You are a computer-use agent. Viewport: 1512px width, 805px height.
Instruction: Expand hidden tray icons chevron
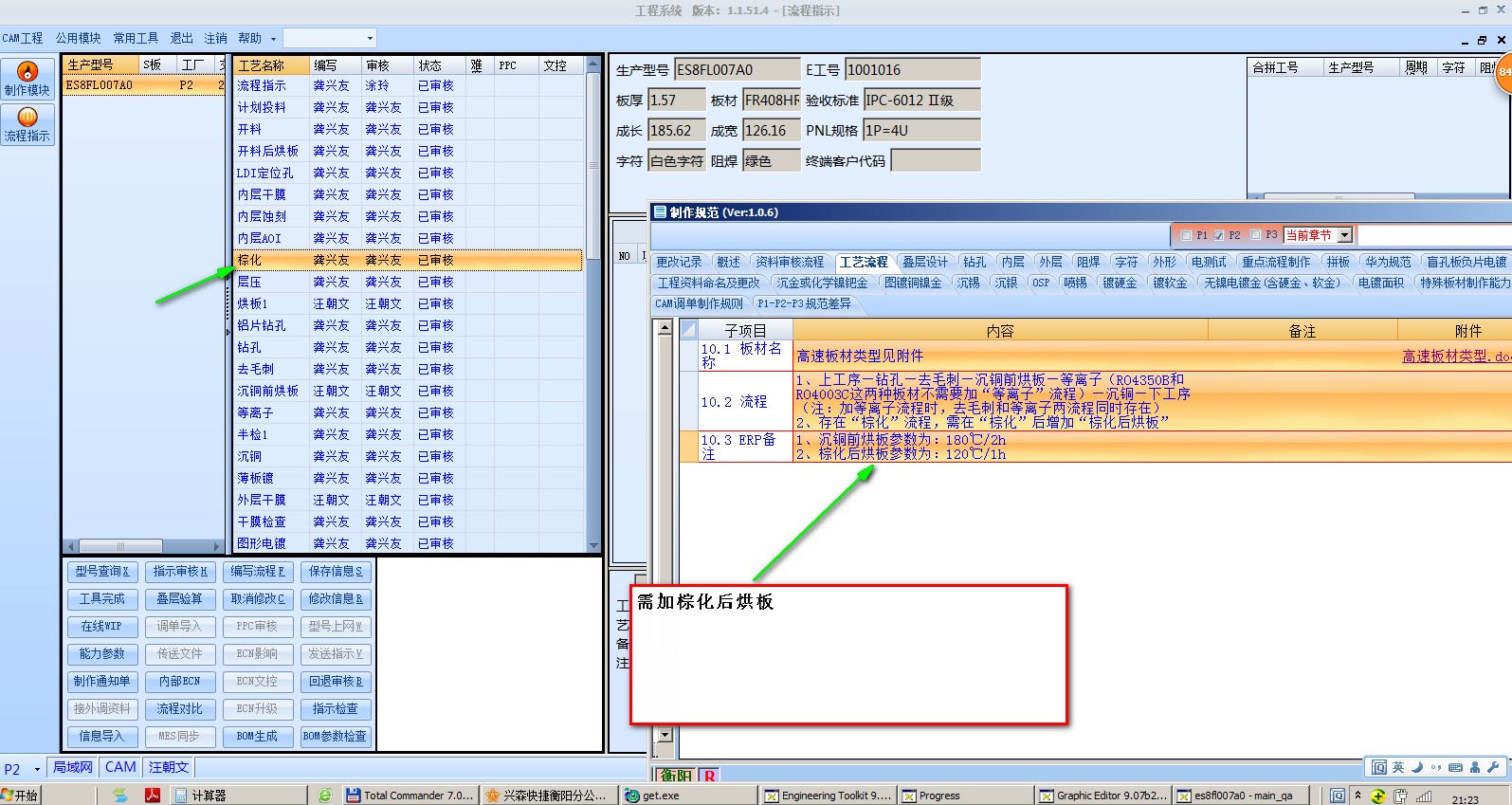click(x=1357, y=795)
